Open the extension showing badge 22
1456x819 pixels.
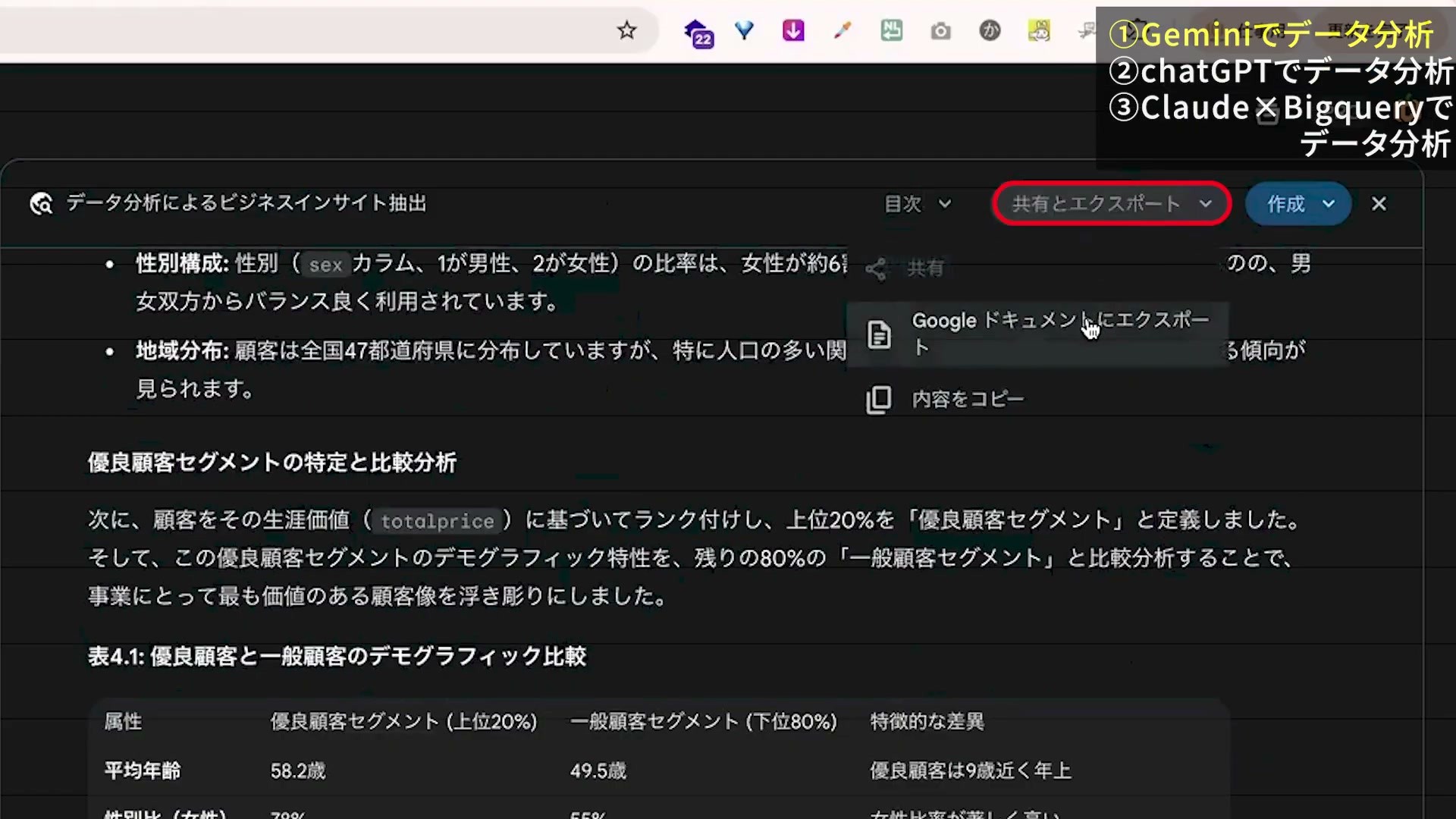pos(698,33)
